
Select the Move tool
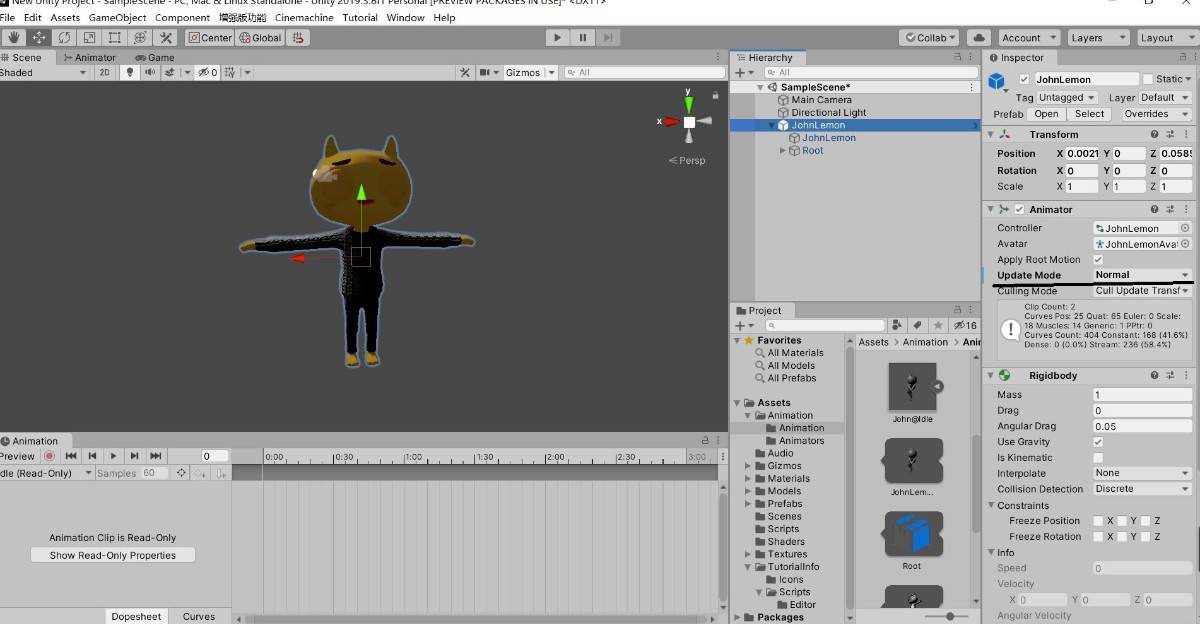[40, 38]
